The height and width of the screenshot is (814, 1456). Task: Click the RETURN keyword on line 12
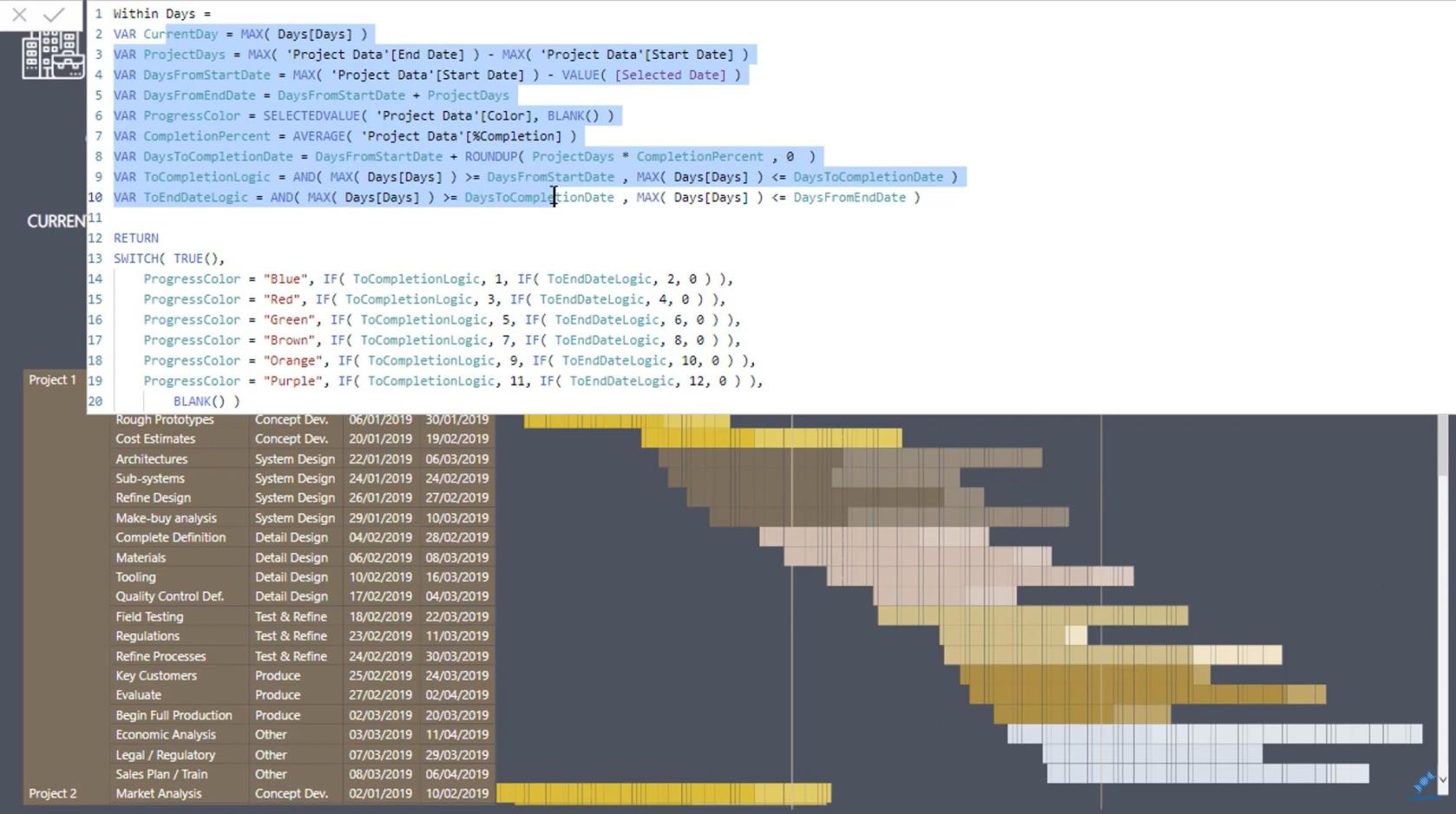click(x=136, y=238)
